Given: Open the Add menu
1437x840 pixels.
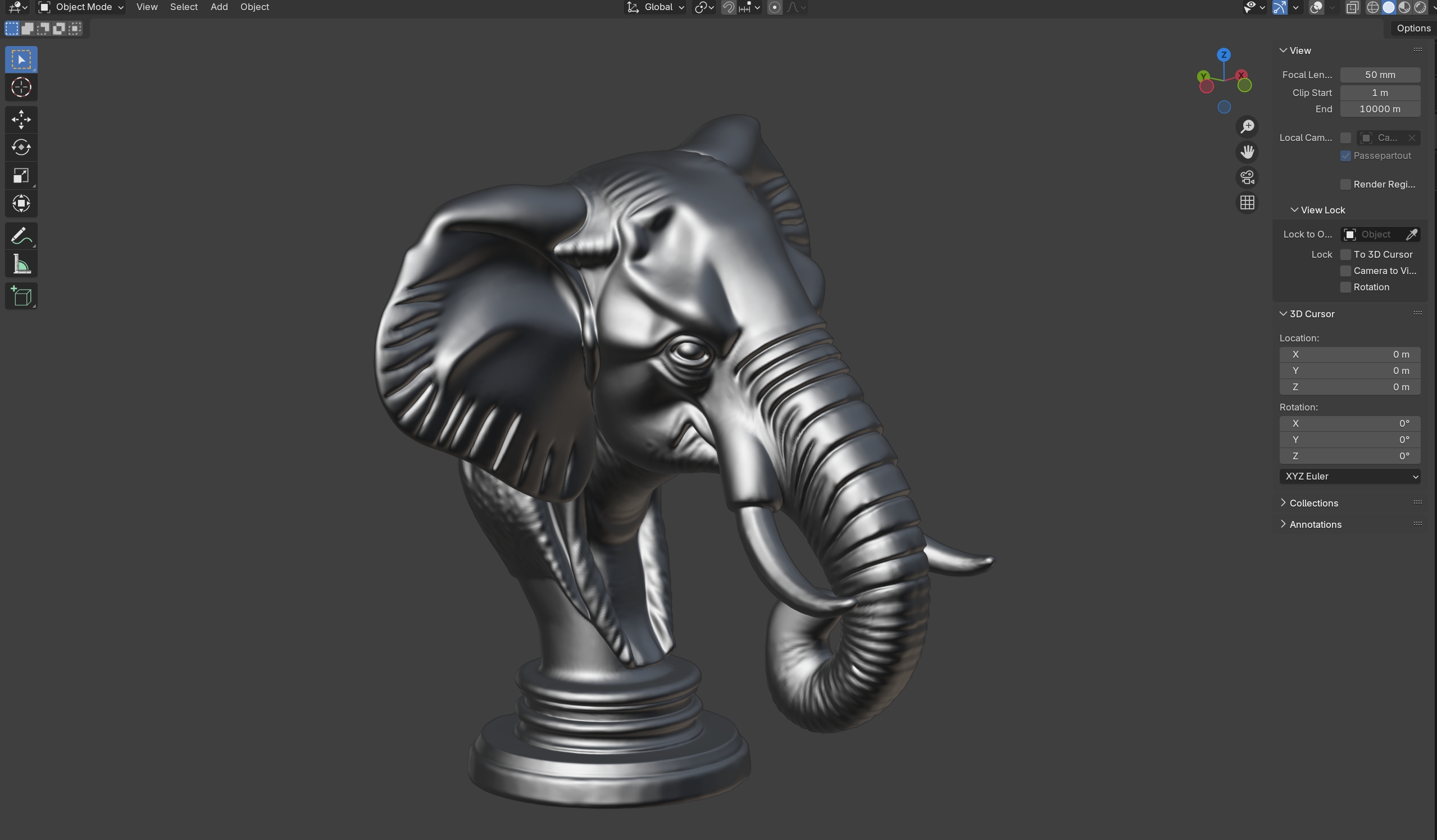Looking at the screenshot, I should (219, 7).
